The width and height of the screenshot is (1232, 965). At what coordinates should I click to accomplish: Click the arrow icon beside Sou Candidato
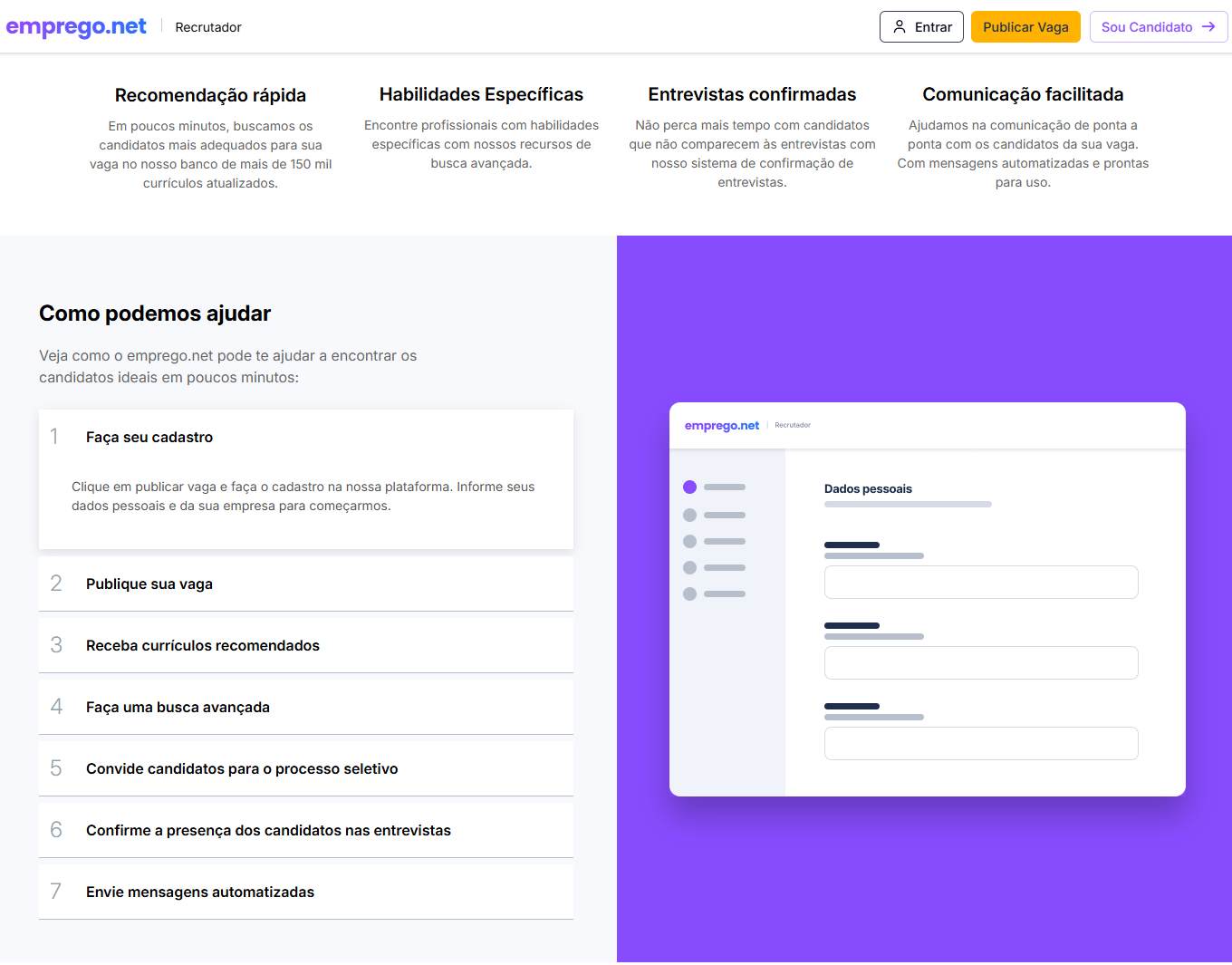[x=1208, y=27]
